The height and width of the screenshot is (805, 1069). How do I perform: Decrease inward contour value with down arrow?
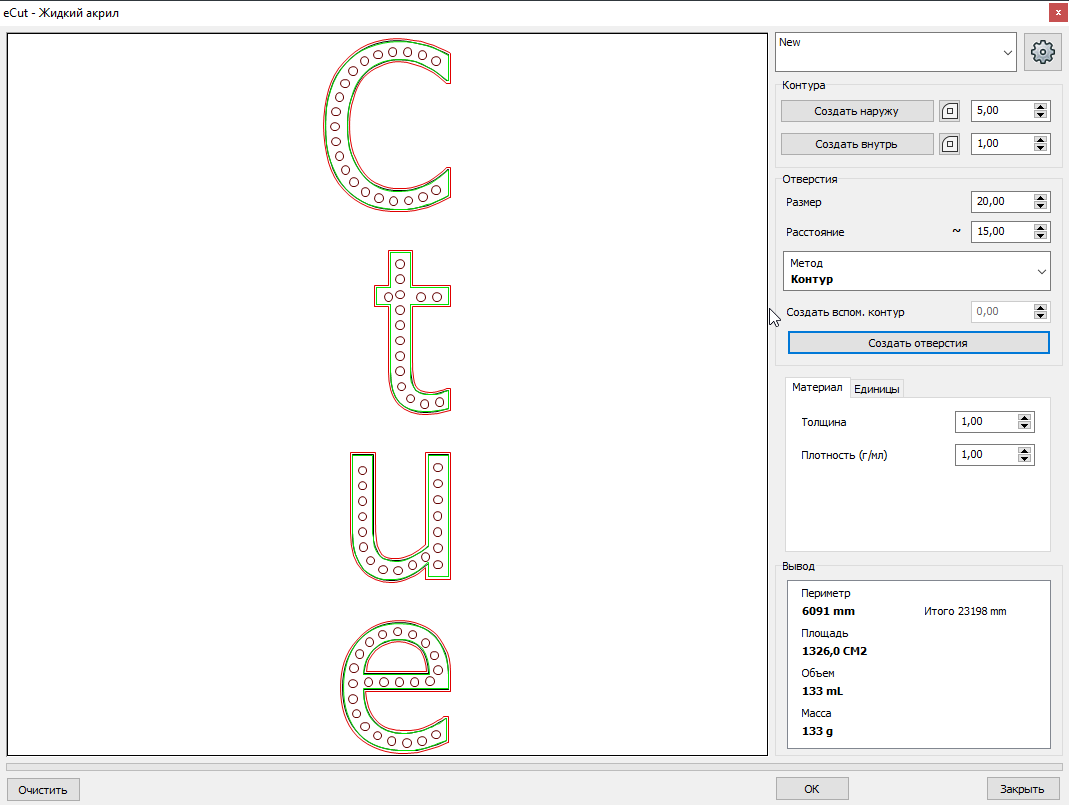tap(1040, 148)
